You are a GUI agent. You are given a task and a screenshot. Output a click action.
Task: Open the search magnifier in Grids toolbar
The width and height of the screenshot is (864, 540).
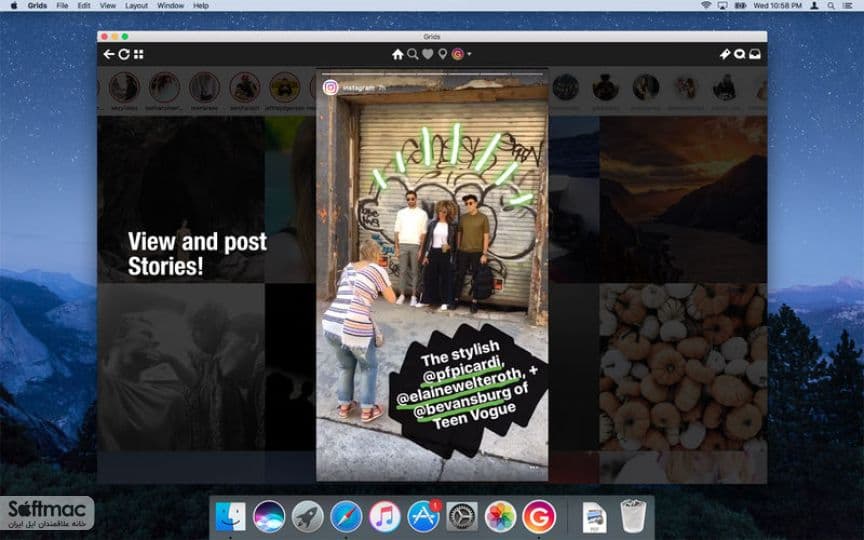413,54
